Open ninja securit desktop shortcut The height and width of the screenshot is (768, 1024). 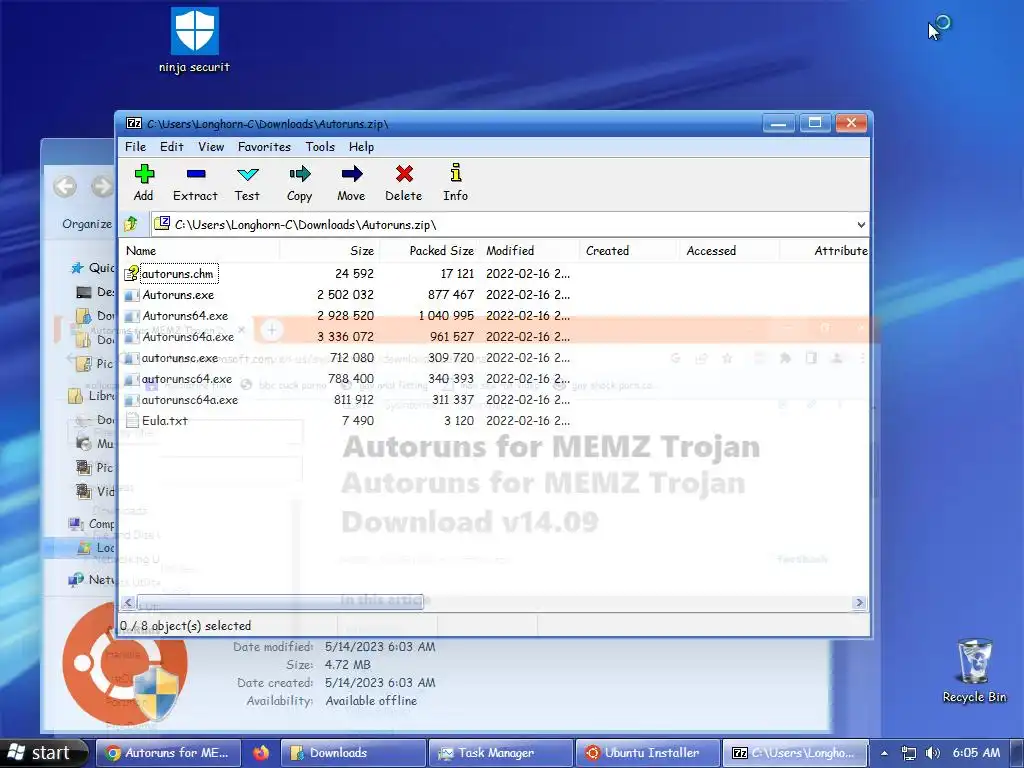click(x=195, y=40)
